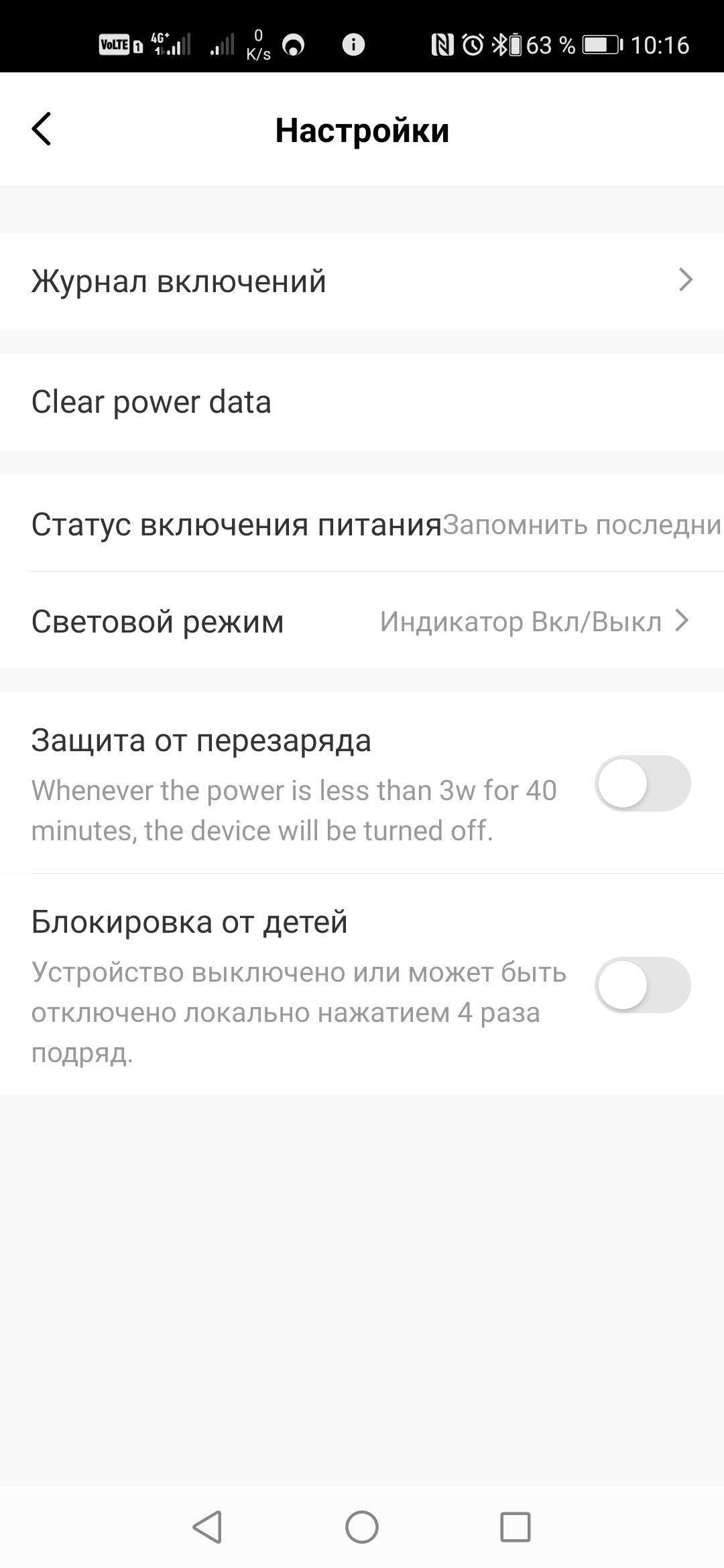
Task: Open Световой режим chevron arrow
Action: [x=682, y=620]
